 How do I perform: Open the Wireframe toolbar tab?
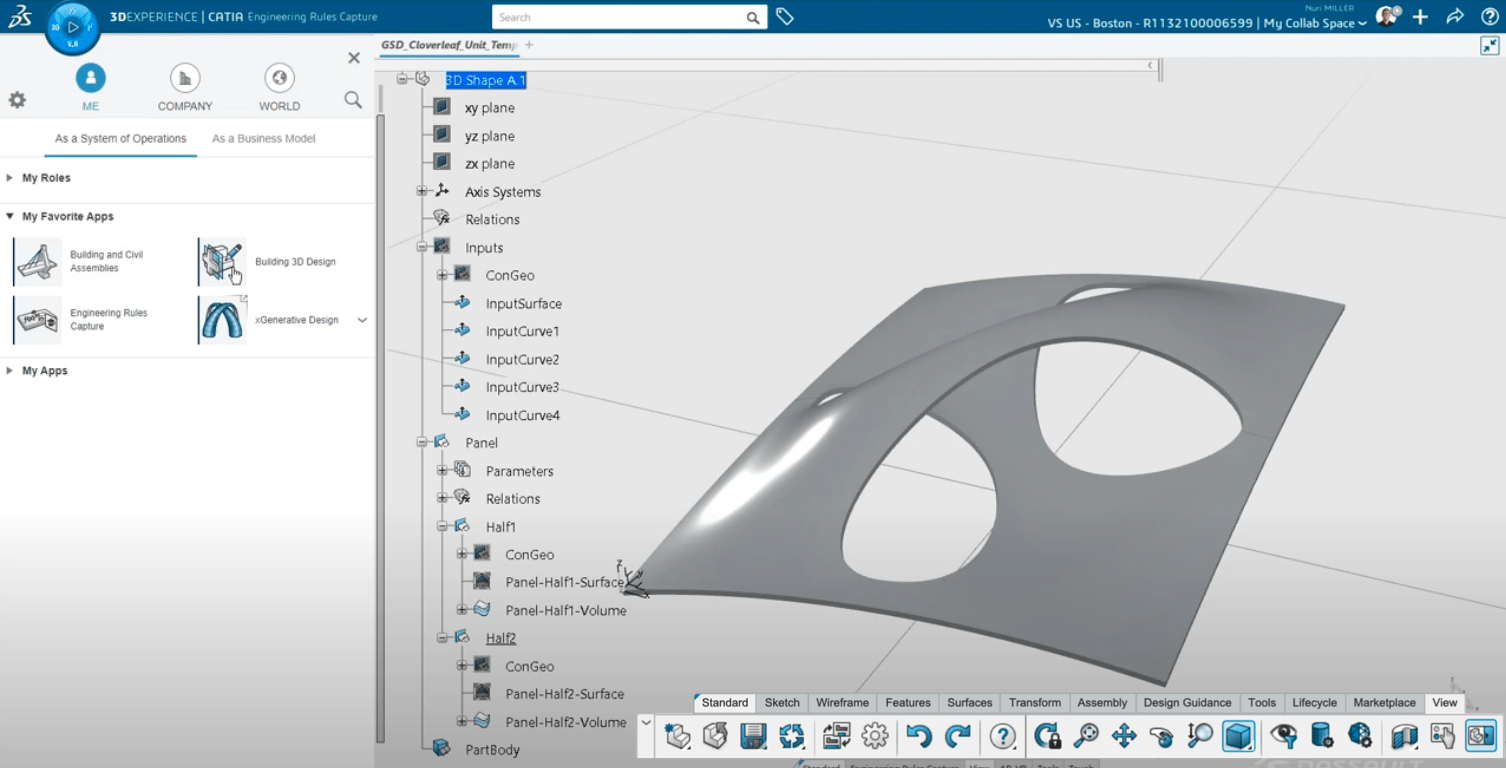(842, 703)
